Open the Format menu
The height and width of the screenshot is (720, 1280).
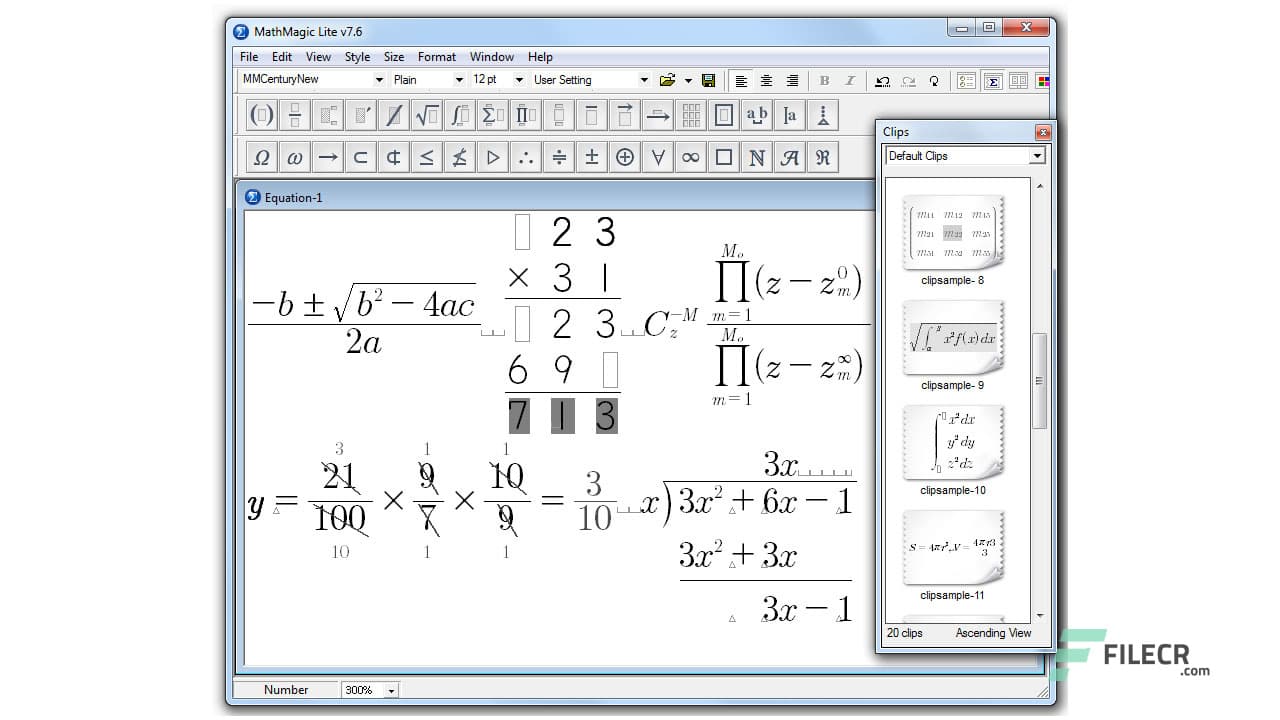tap(436, 57)
